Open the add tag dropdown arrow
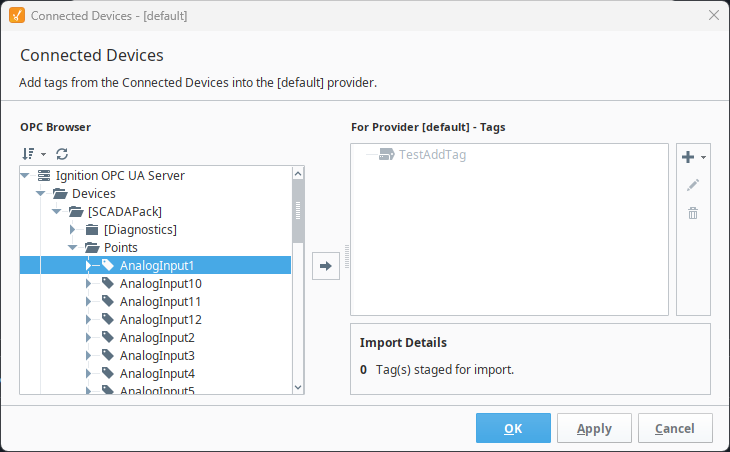 pyautogui.click(x=703, y=157)
